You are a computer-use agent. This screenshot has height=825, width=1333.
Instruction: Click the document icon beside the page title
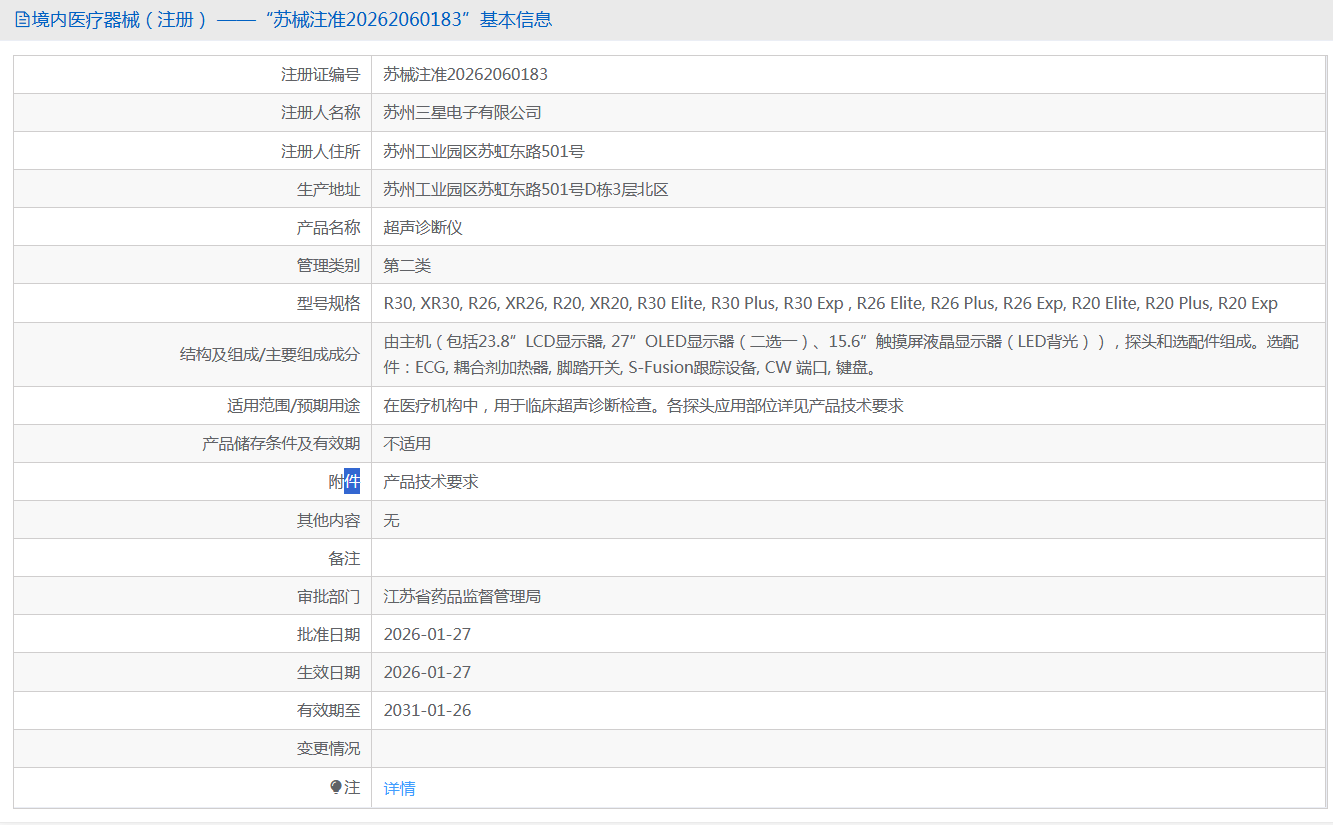(x=22, y=20)
